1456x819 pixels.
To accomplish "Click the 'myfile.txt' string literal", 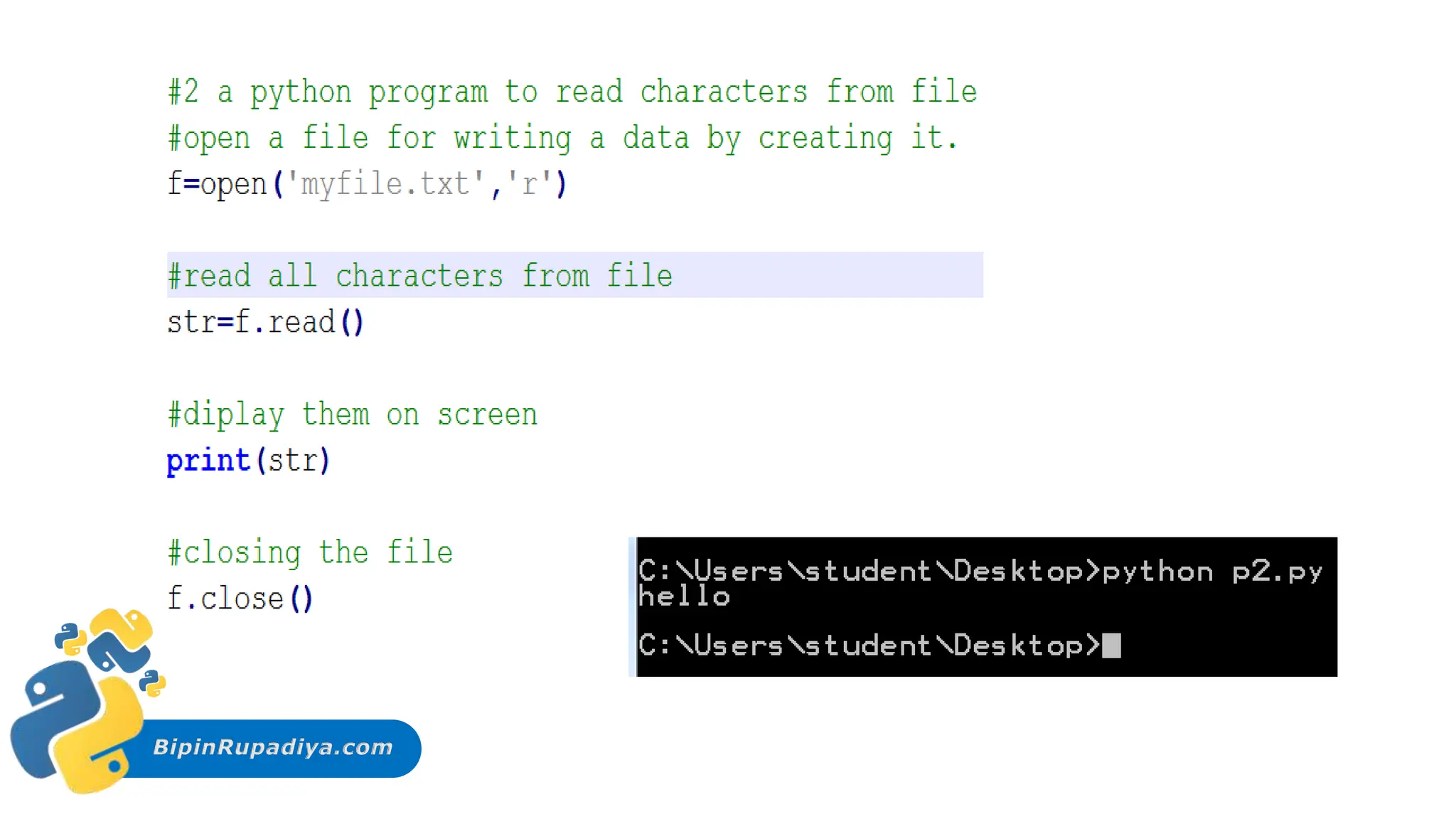I will [x=384, y=184].
